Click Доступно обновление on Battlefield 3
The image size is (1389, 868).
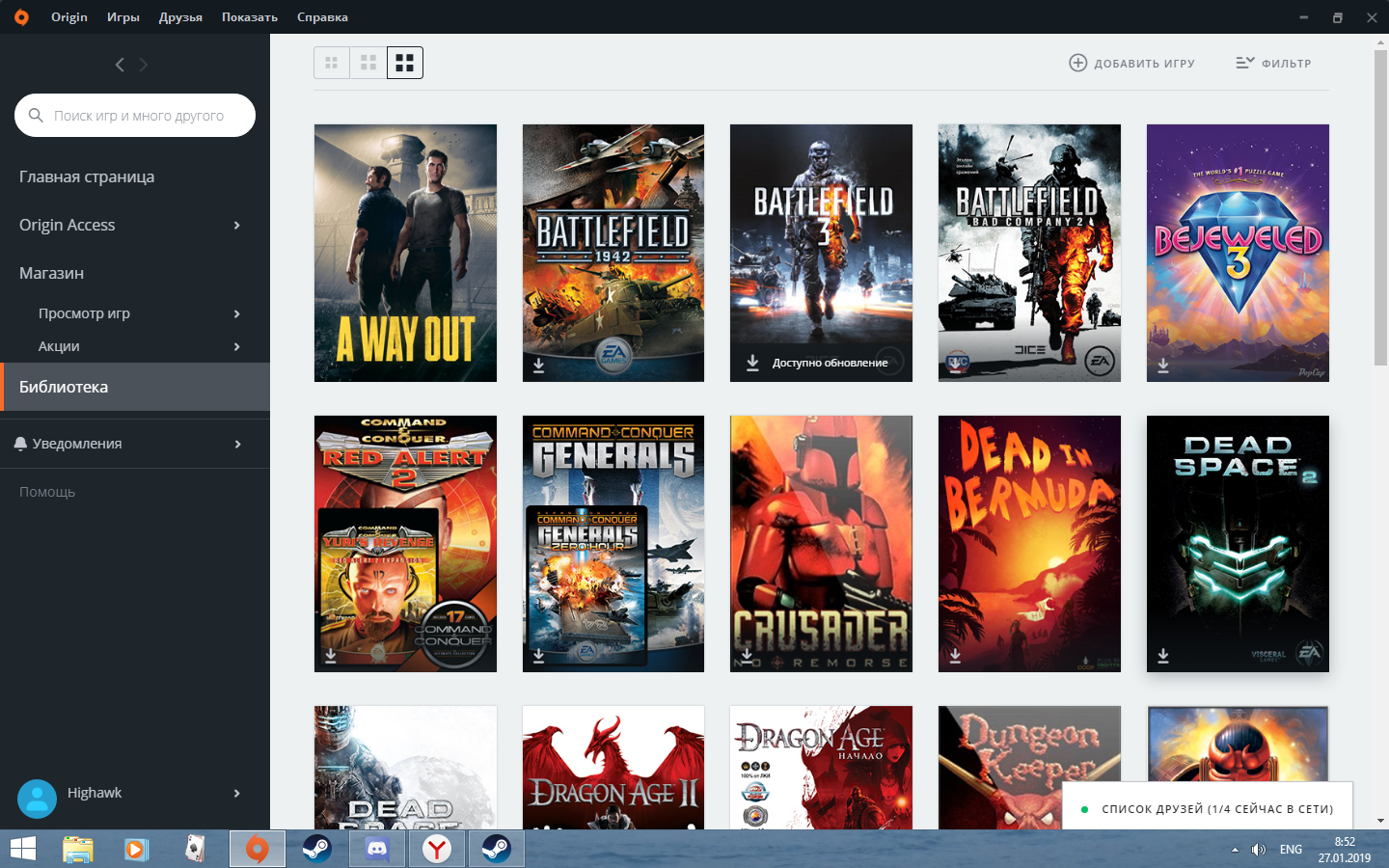pyautogui.click(x=830, y=363)
